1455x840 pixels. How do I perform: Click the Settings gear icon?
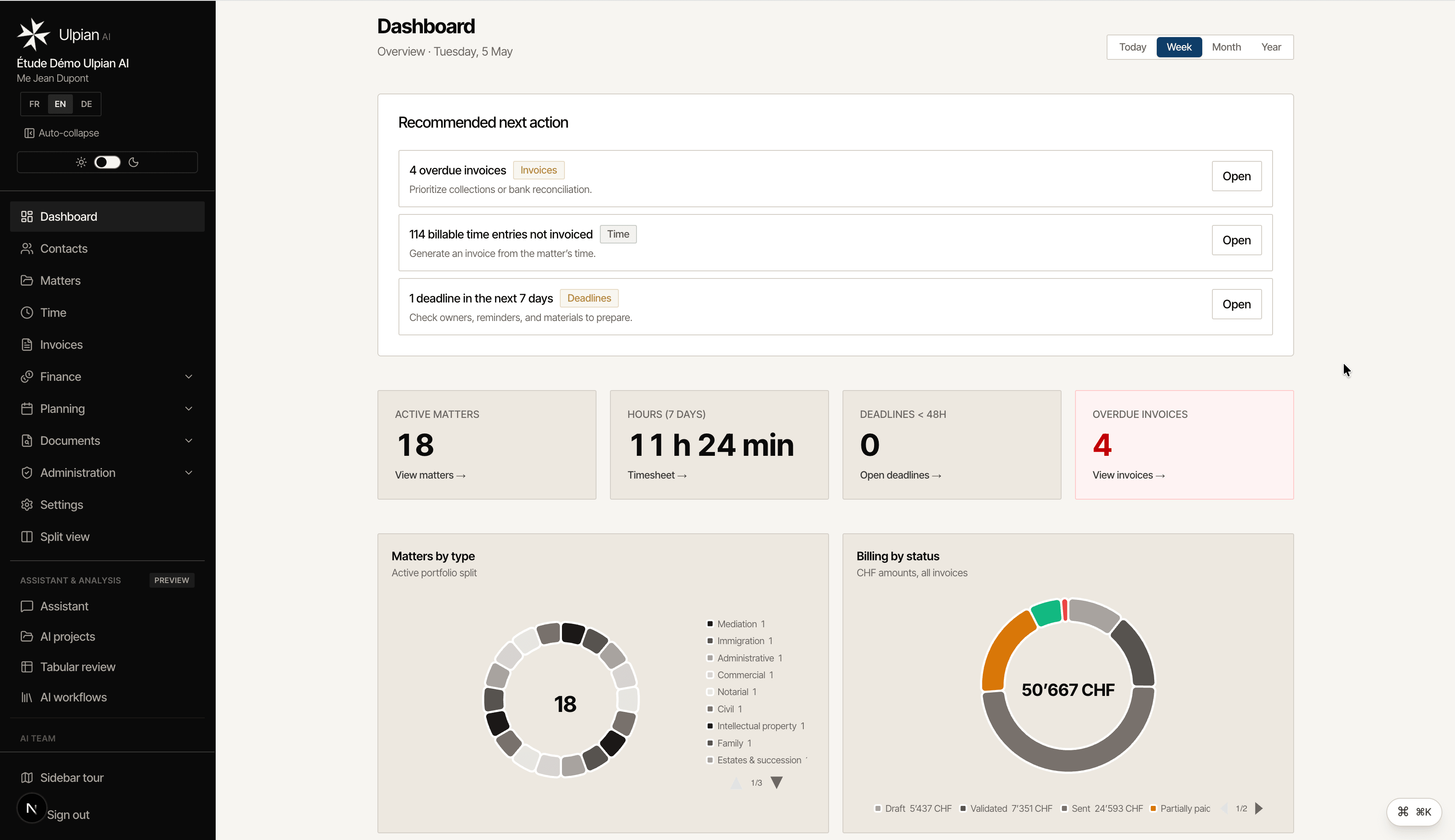tap(27, 505)
